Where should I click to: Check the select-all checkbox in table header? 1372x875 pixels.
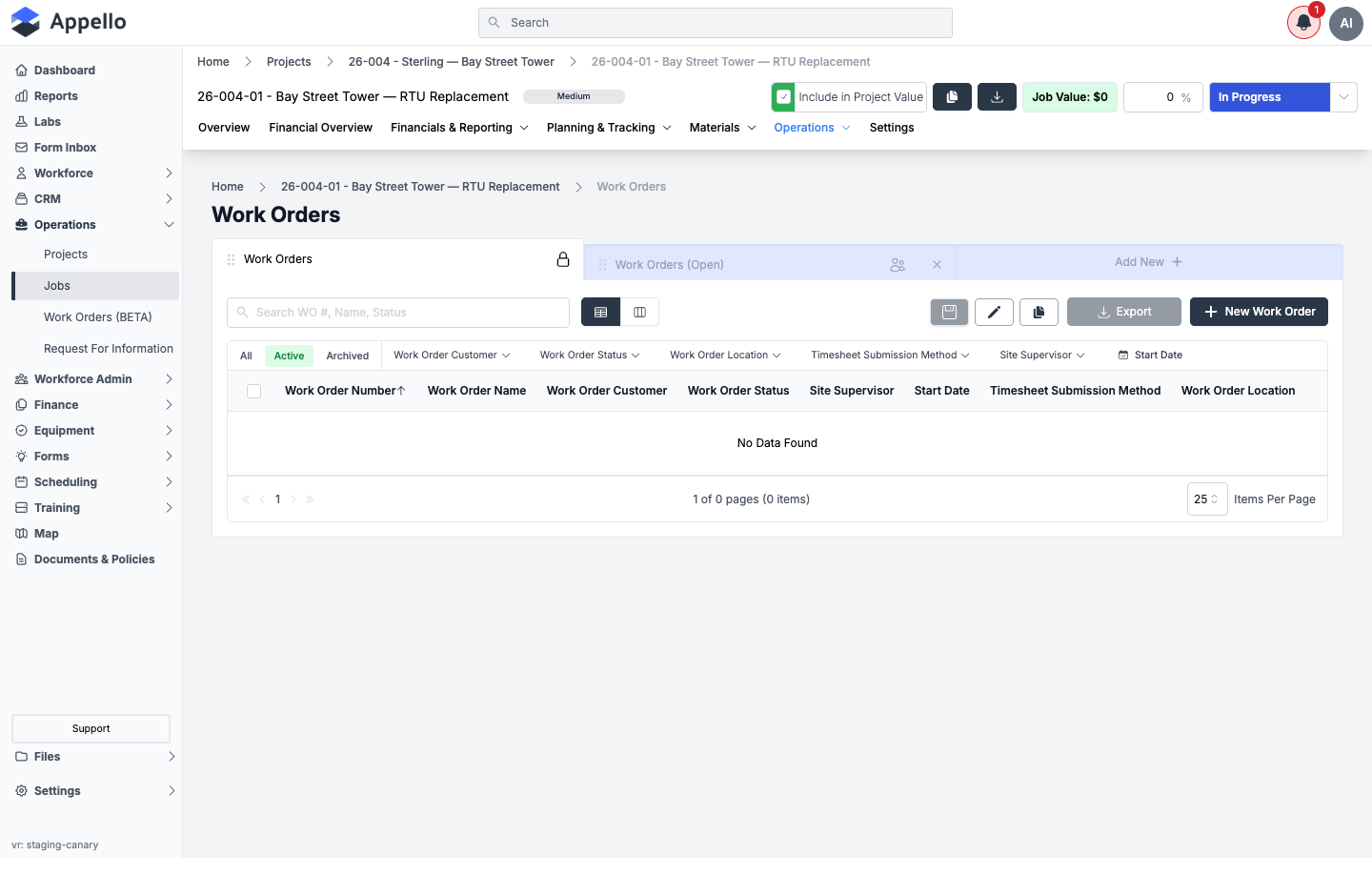pos(253,391)
